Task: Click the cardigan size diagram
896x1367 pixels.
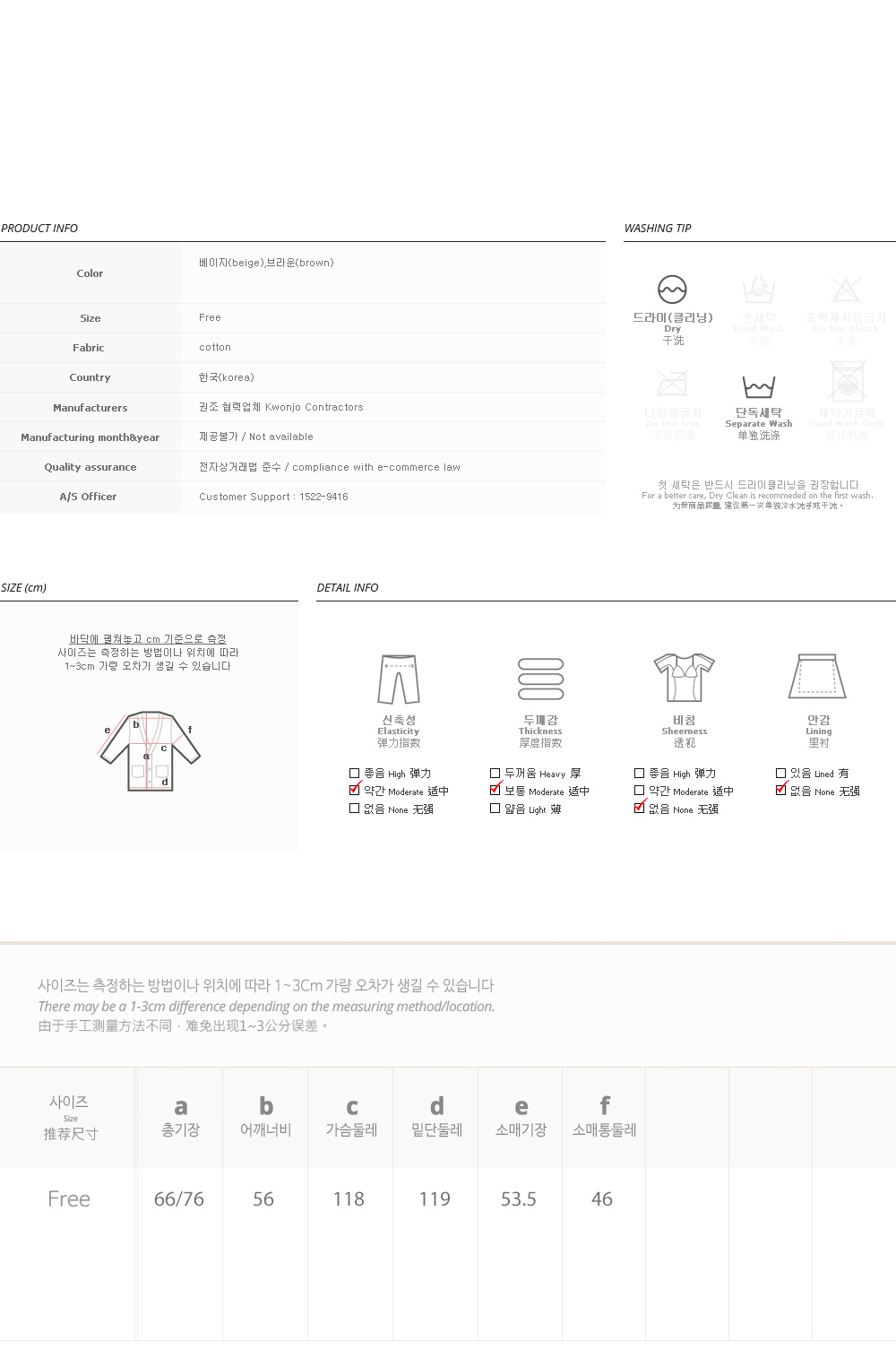Action: tap(150, 751)
